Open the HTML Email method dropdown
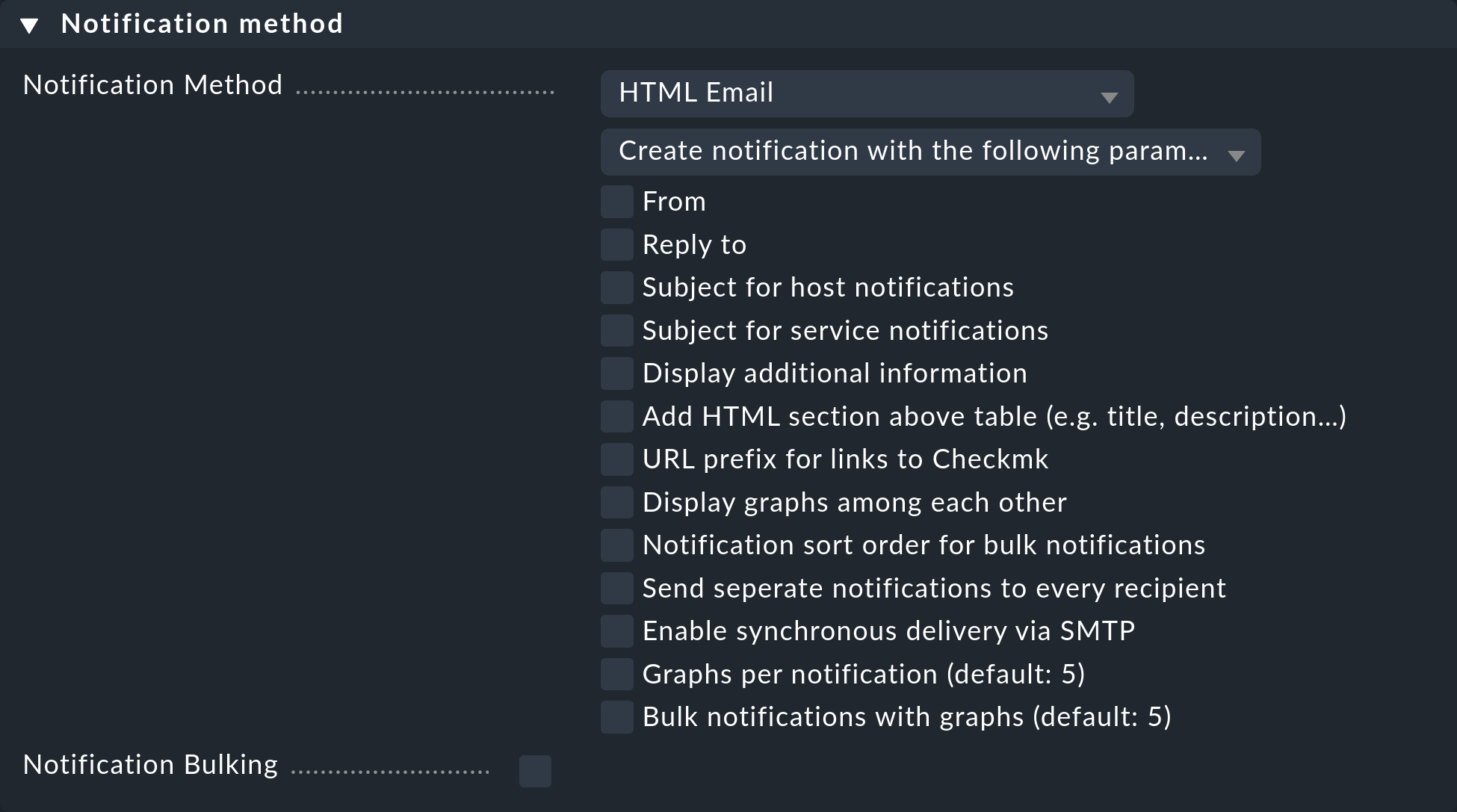The image size is (1457, 812). [866, 93]
